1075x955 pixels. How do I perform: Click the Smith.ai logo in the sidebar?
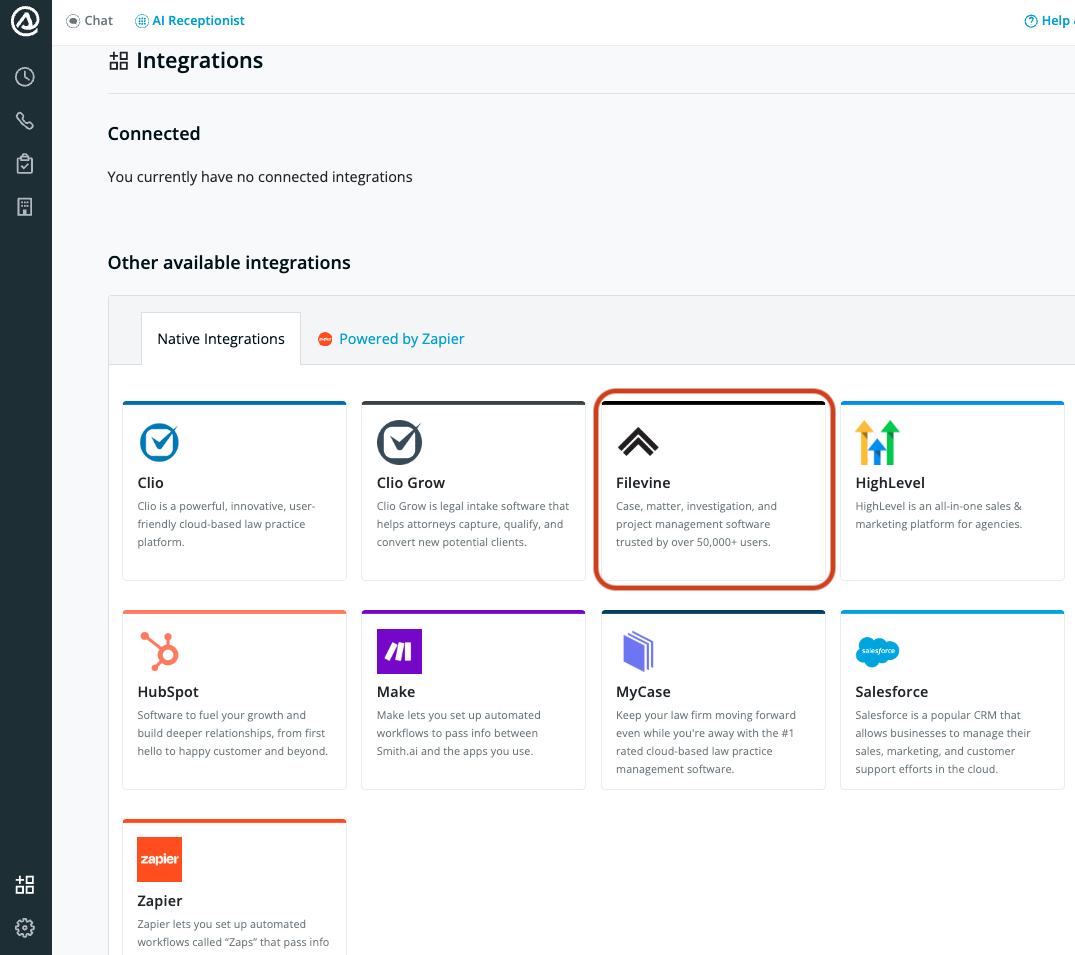pyautogui.click(x=25, y=21)
